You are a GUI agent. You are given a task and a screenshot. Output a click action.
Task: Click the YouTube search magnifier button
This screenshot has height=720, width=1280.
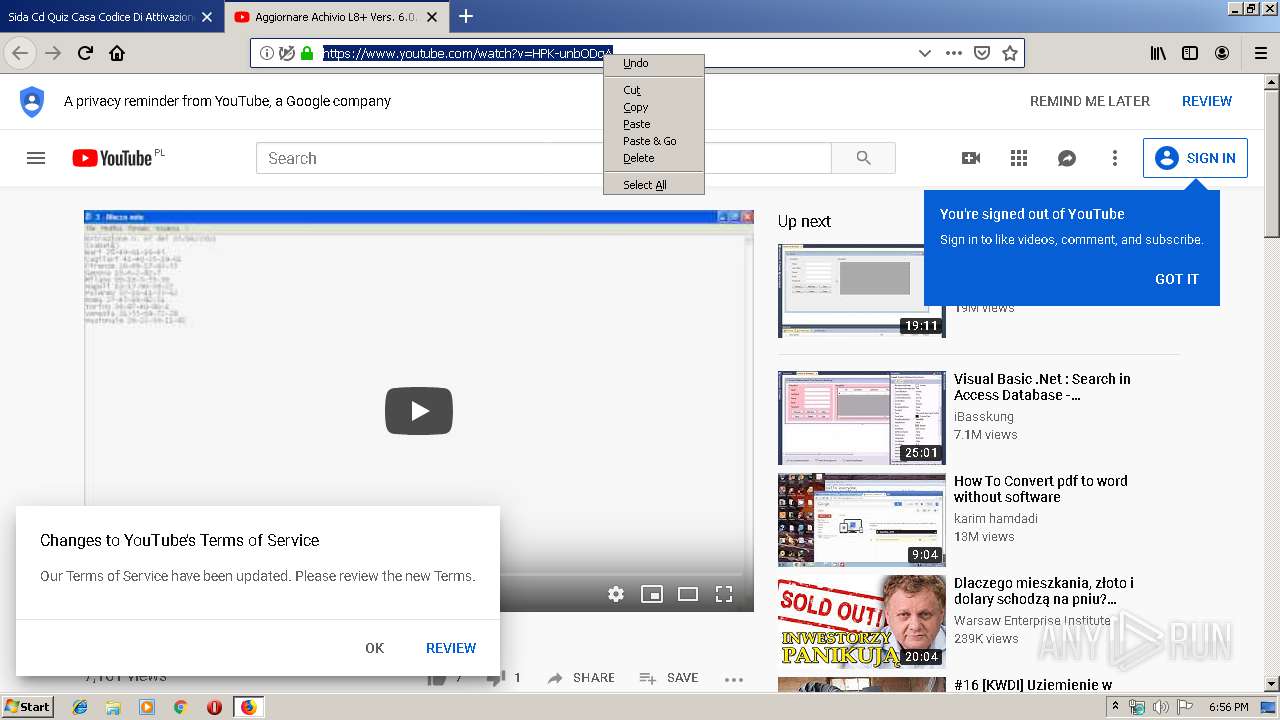pos(864,158)
